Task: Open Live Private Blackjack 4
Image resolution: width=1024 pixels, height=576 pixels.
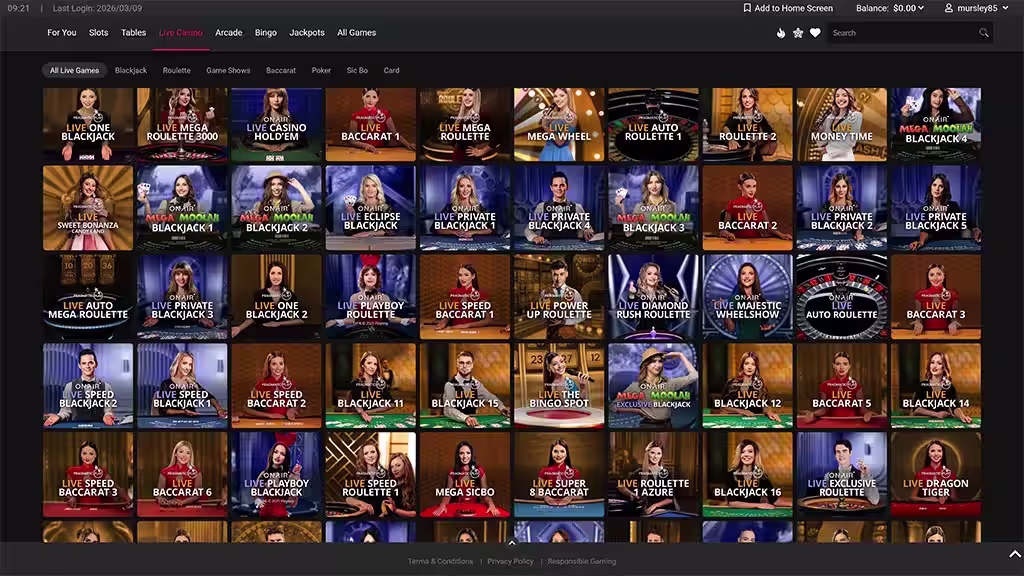Action: (559, 208)
